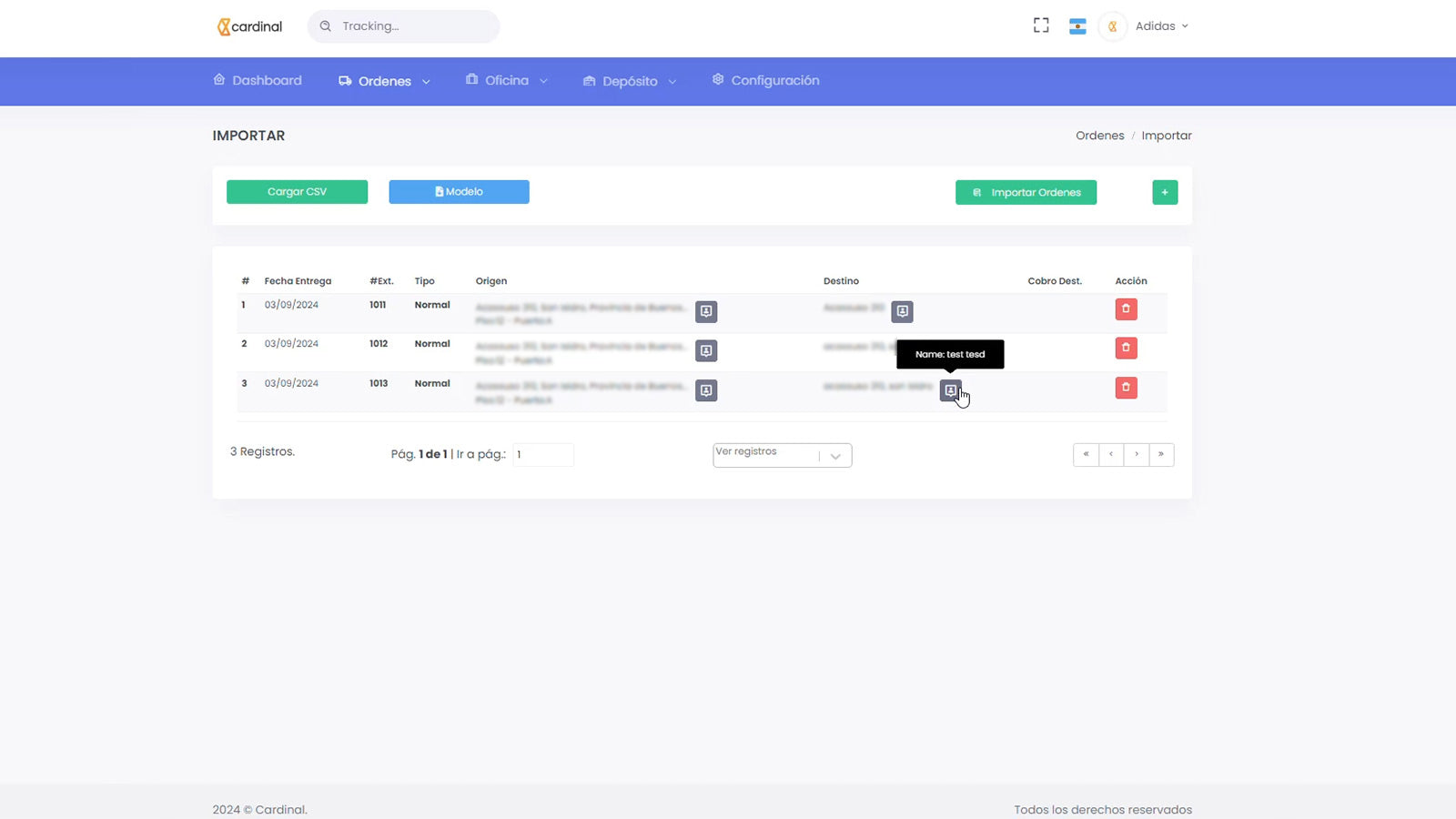Image resolution: width=1456 pixels, height=819 pixels.
Task: Delete order row 1012 with trash icon
Action: click(1126, 349)
